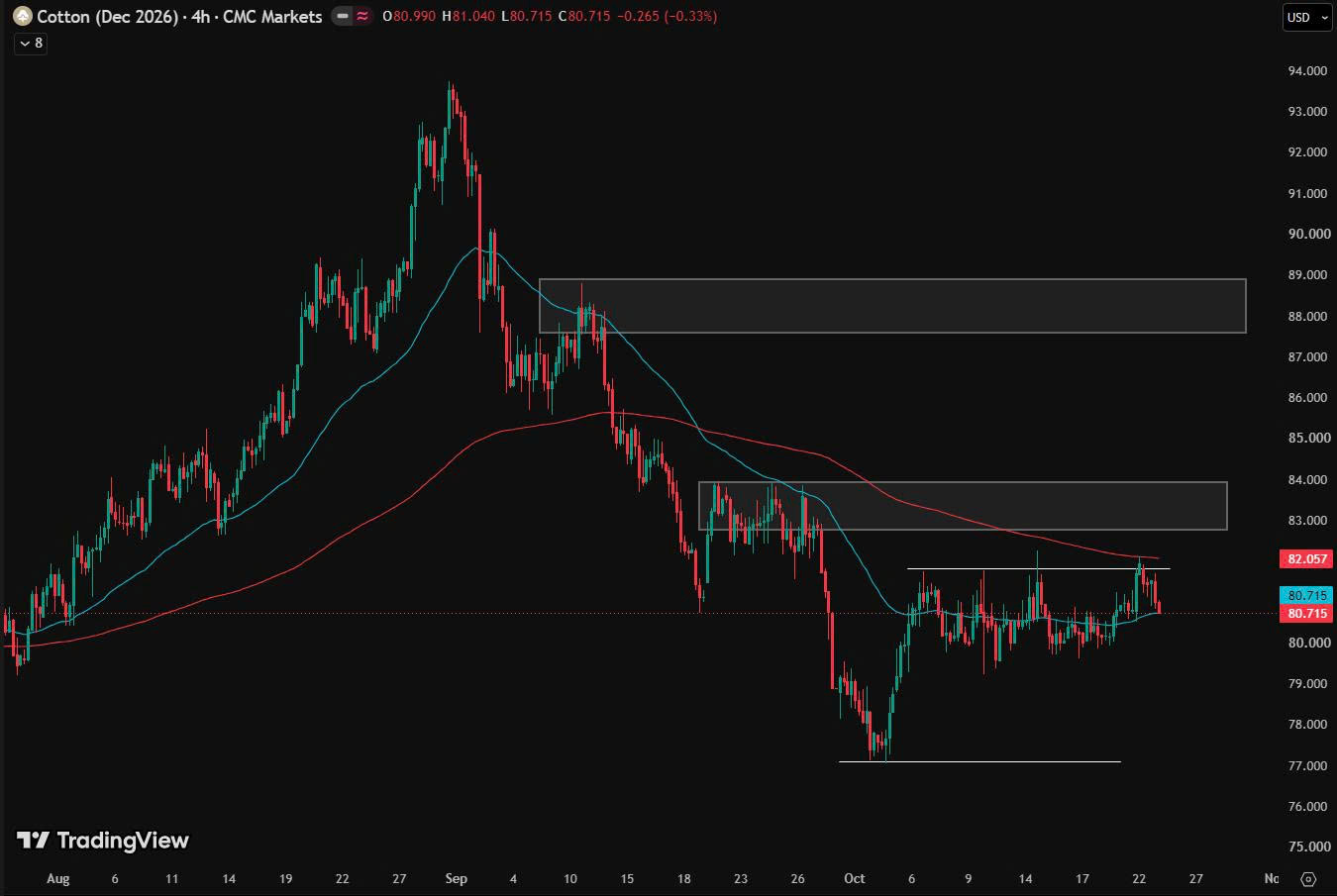Click the 94.000 price axis label
This screenshot has height=896, width=1337.
[x=1307, y=71]
